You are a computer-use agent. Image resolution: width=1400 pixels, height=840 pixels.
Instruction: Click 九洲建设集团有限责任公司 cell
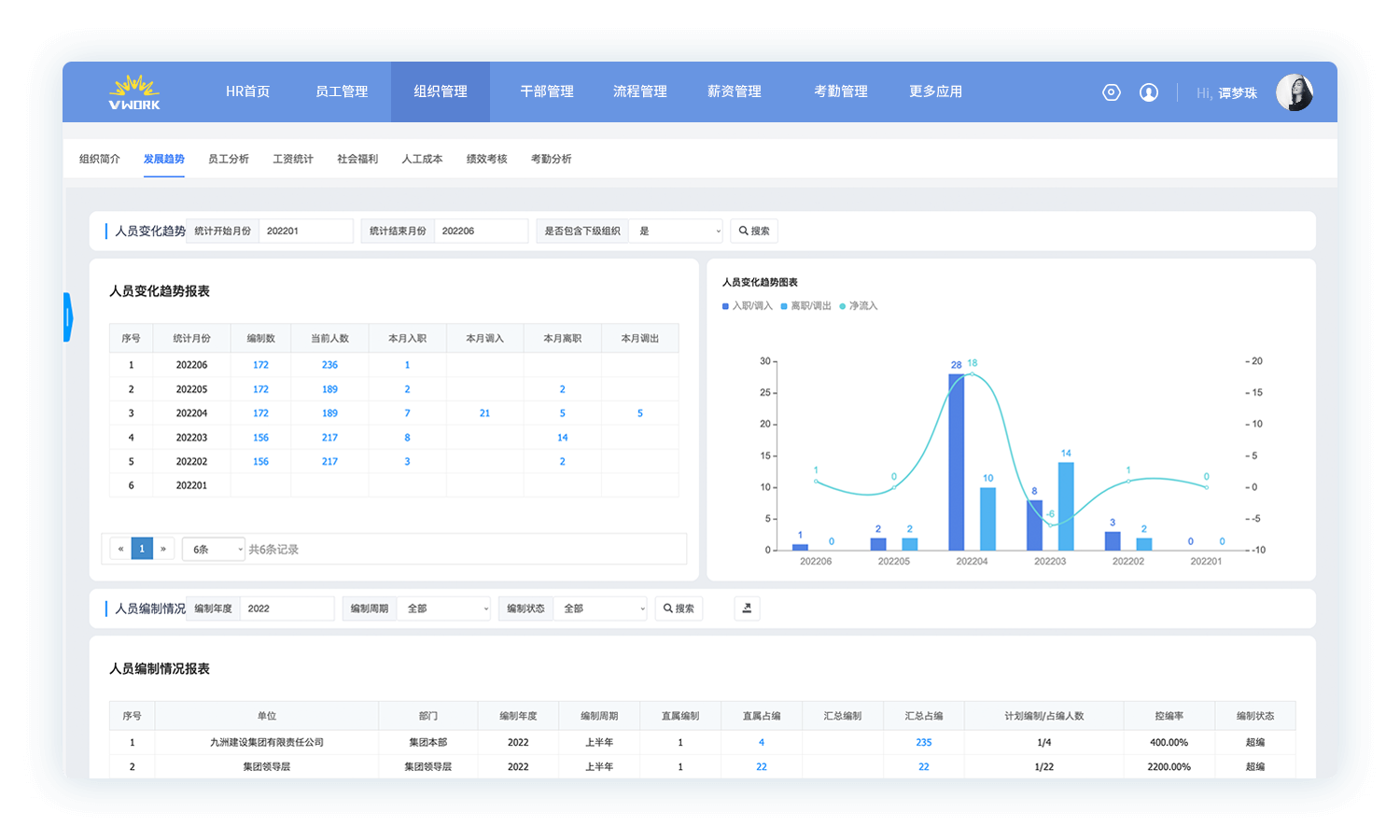coord(267,743)
